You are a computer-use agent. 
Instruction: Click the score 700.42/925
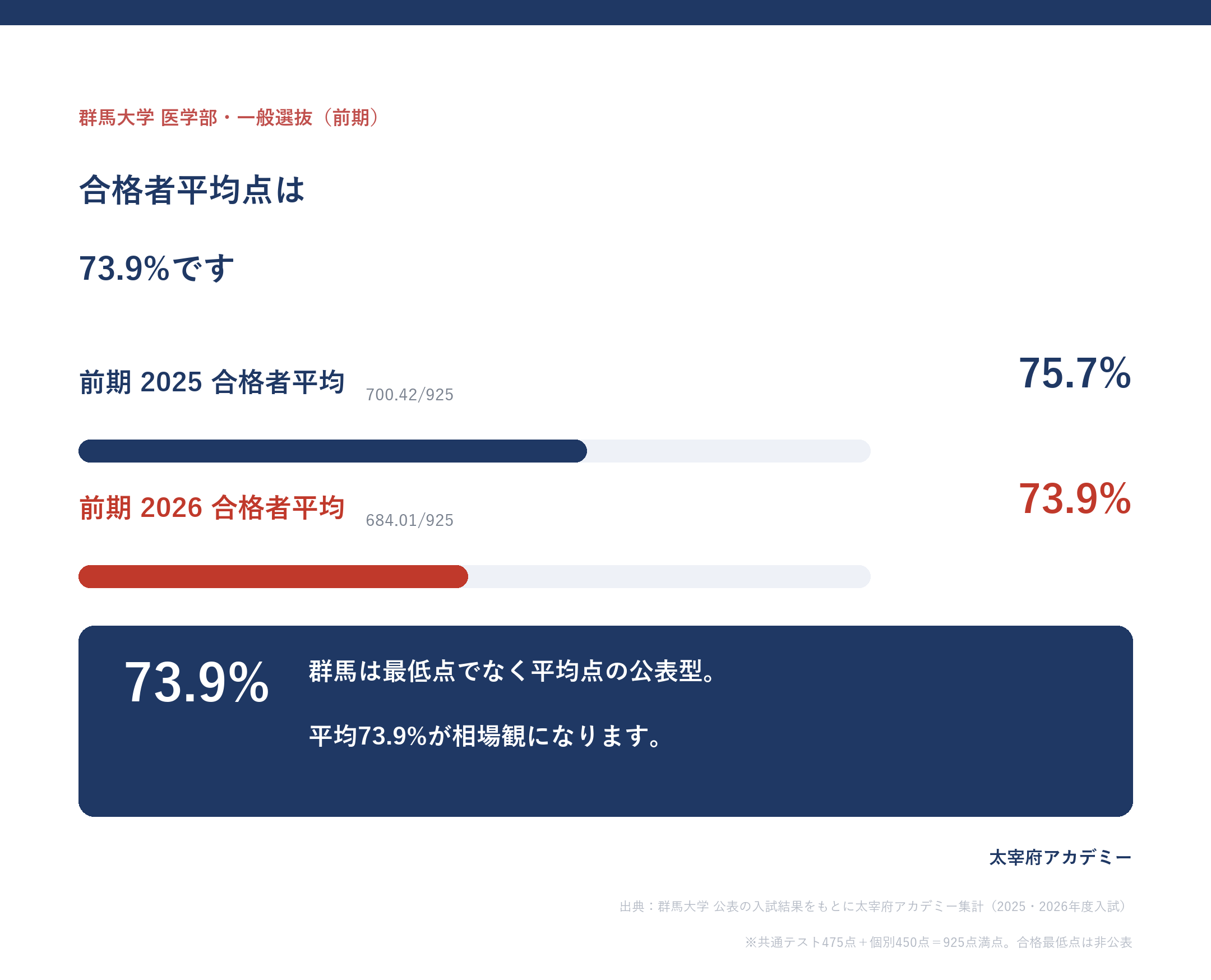point(409,395)
